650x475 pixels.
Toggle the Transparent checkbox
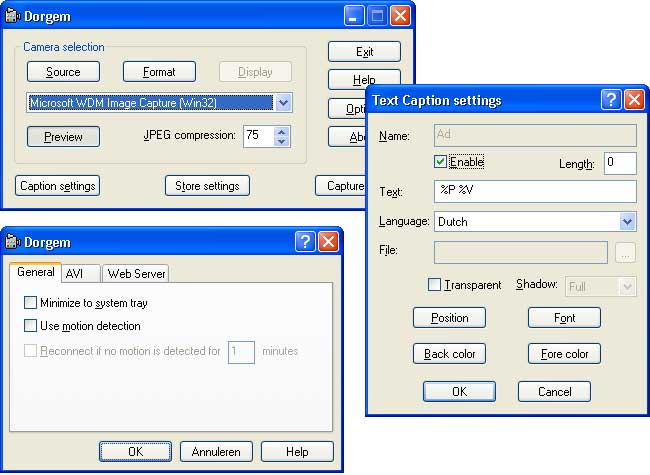coord(435,285)
